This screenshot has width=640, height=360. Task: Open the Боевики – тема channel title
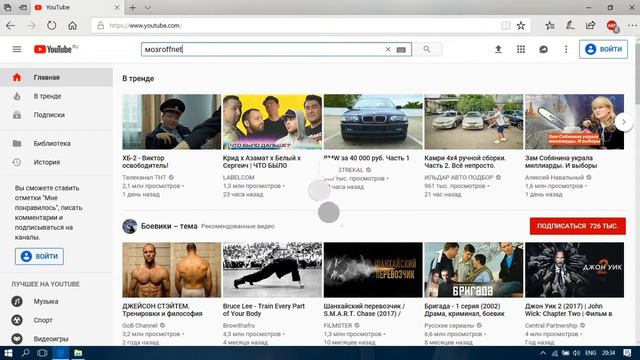coord(169,226)
